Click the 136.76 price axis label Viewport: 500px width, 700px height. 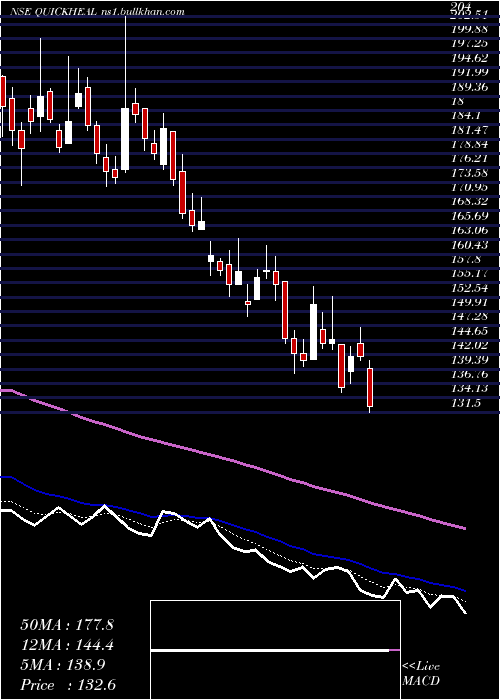coord(469,374)
